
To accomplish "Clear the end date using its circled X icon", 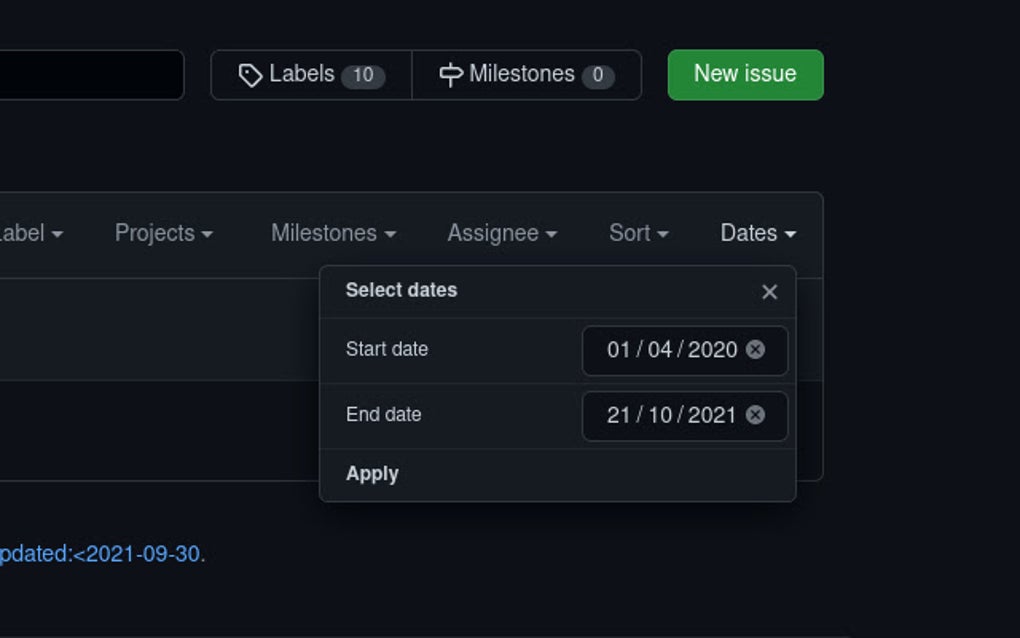I will 757,415.
